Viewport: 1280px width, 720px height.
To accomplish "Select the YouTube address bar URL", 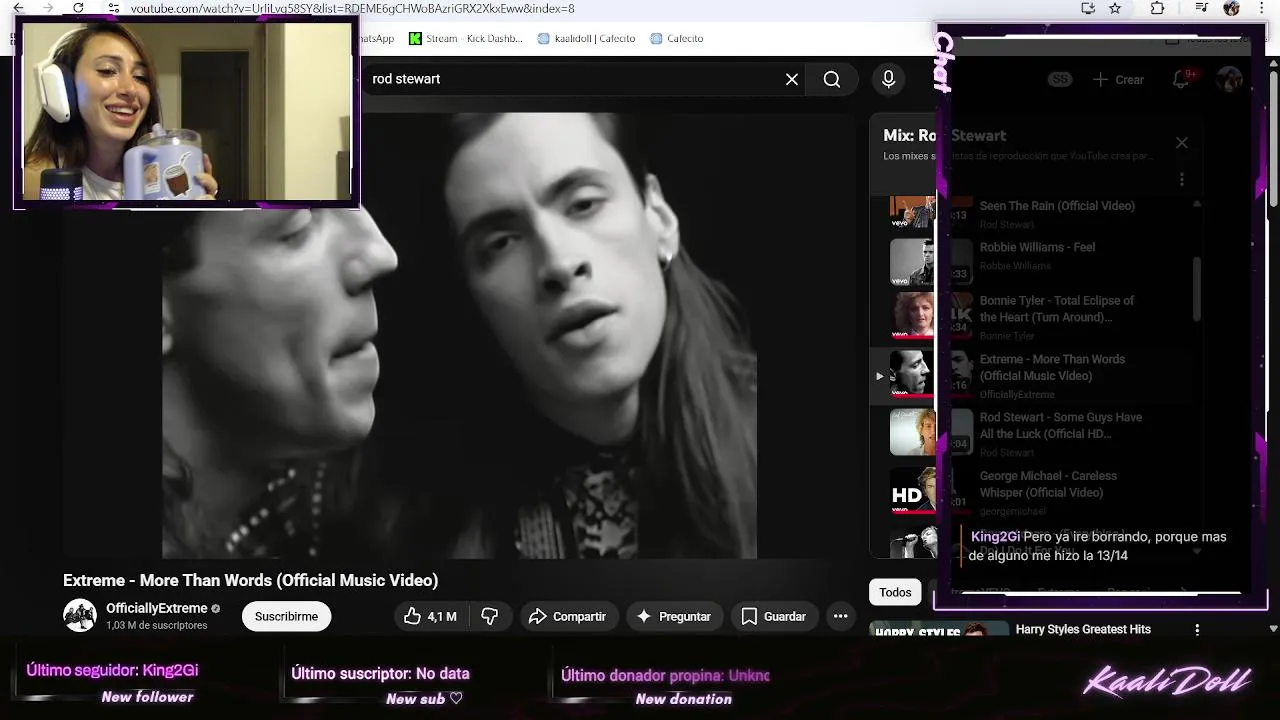I will click(352, 8).
